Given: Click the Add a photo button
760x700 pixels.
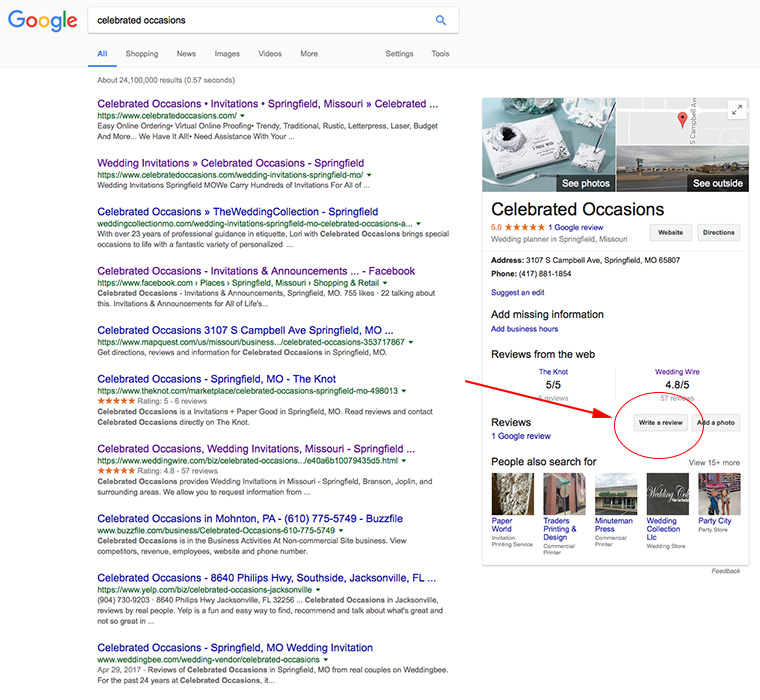Looking at the screenshot, I should [715, 423].
